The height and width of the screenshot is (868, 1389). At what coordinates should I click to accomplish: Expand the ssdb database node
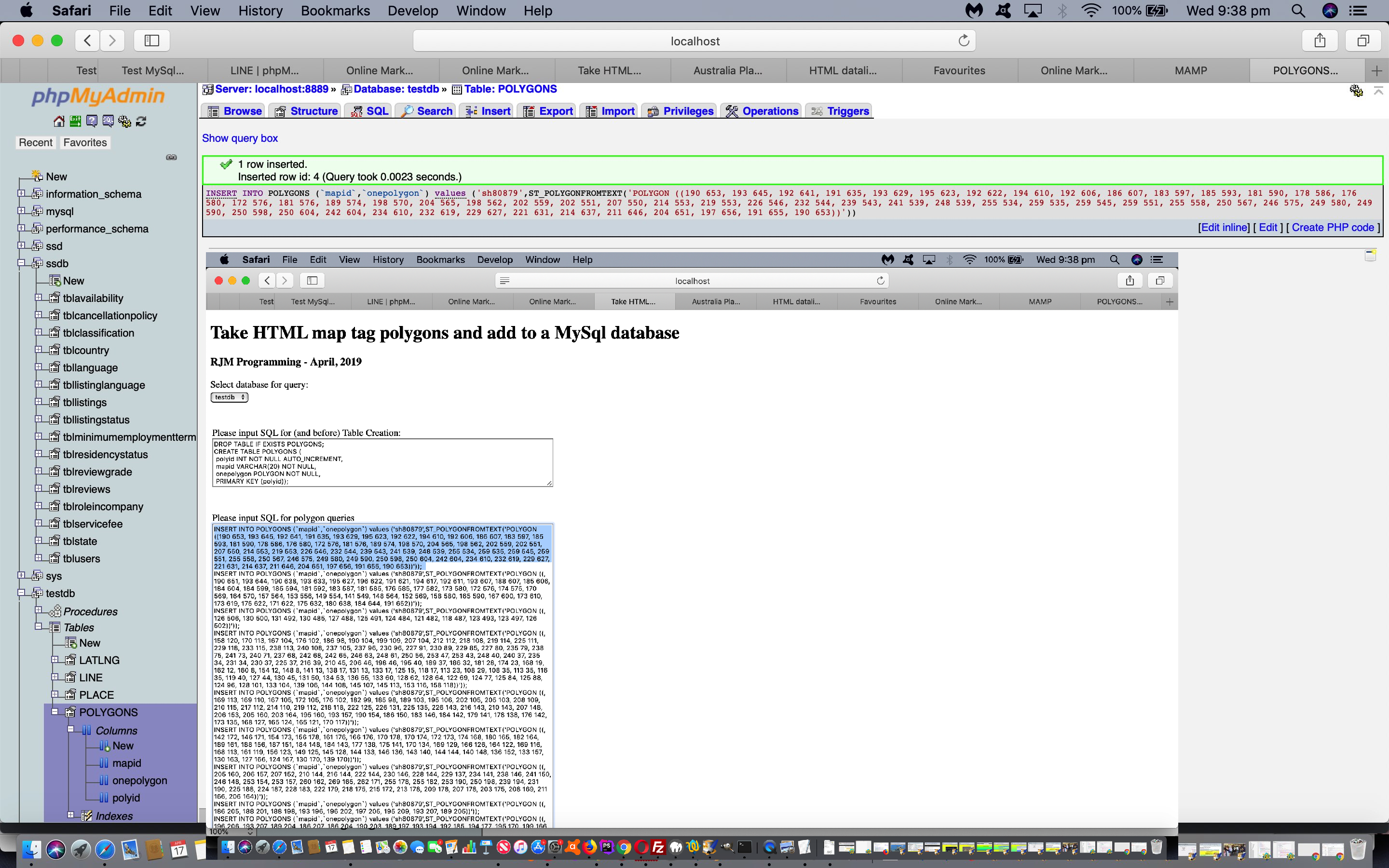click(x=22, y=263)
